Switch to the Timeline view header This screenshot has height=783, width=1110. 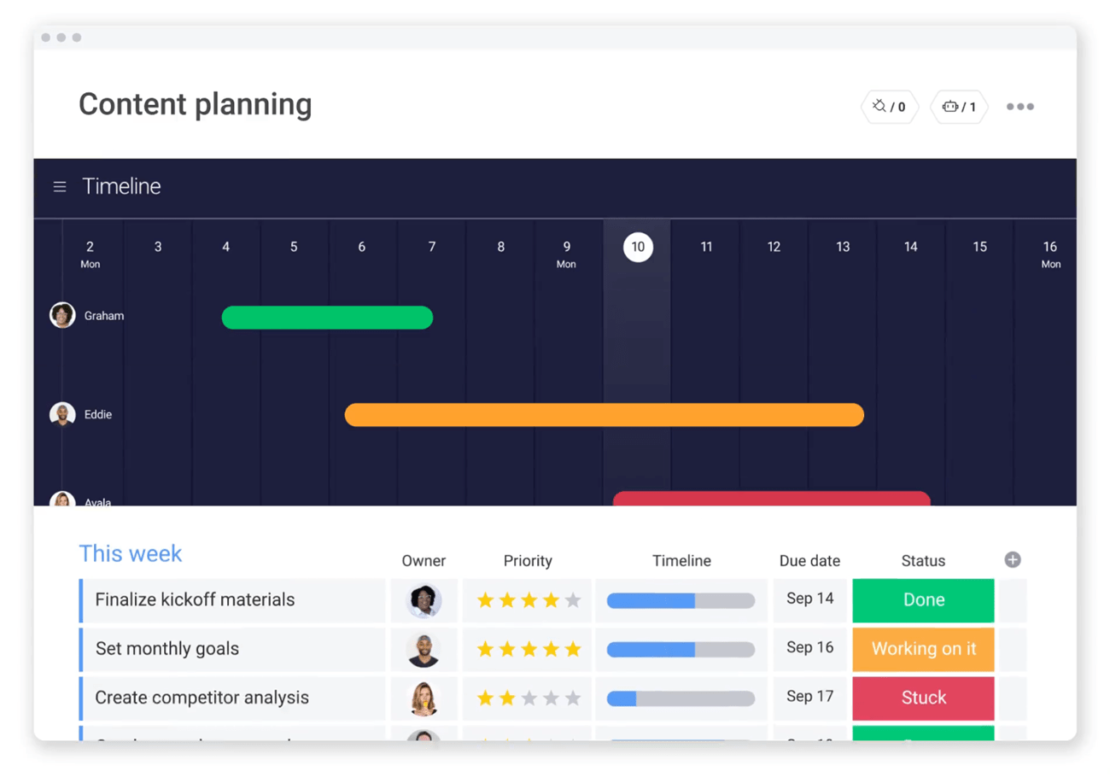point(121,186)
